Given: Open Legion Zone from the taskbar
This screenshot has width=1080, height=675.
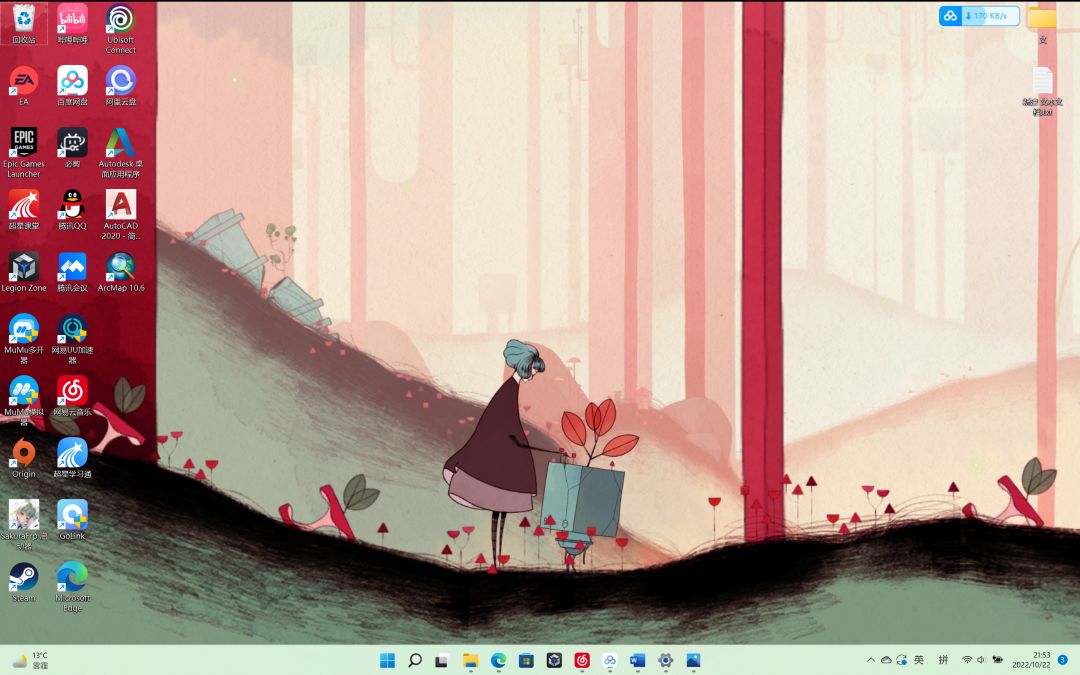Looking at the screenshot, I should 554,661.
